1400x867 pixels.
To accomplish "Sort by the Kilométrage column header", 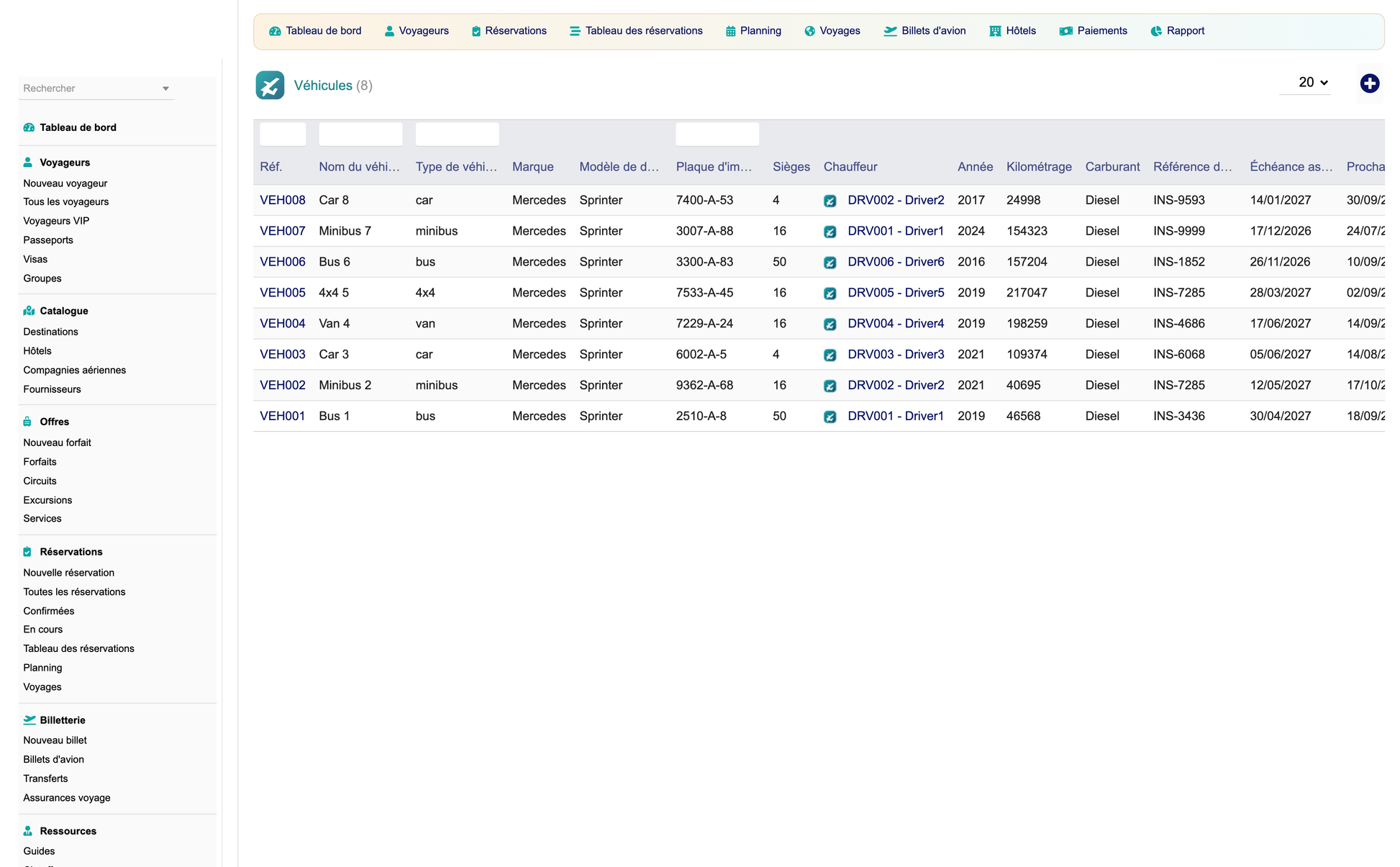I will pyautogui.click(x=1039, y=167).
